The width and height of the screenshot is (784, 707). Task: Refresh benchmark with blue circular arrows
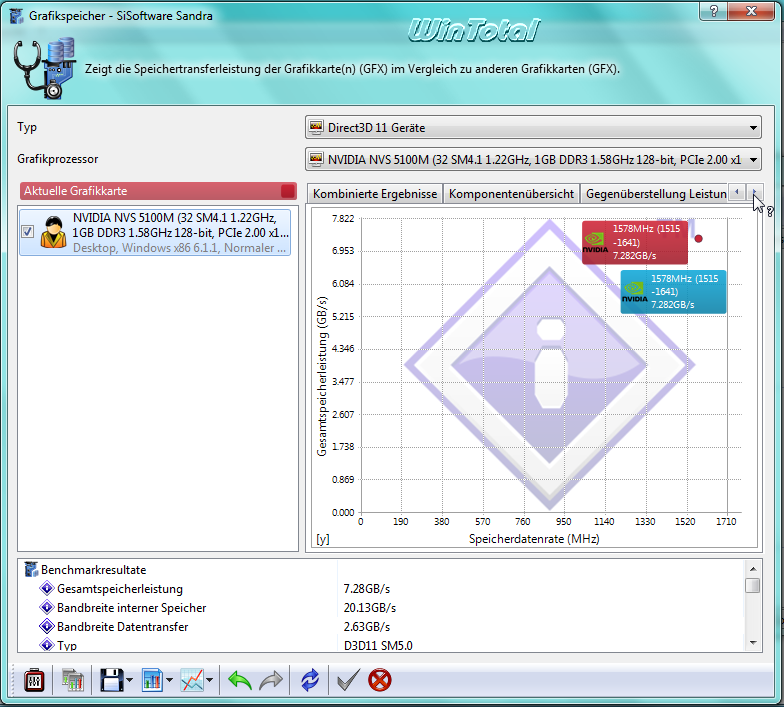[x=310, y=680]
